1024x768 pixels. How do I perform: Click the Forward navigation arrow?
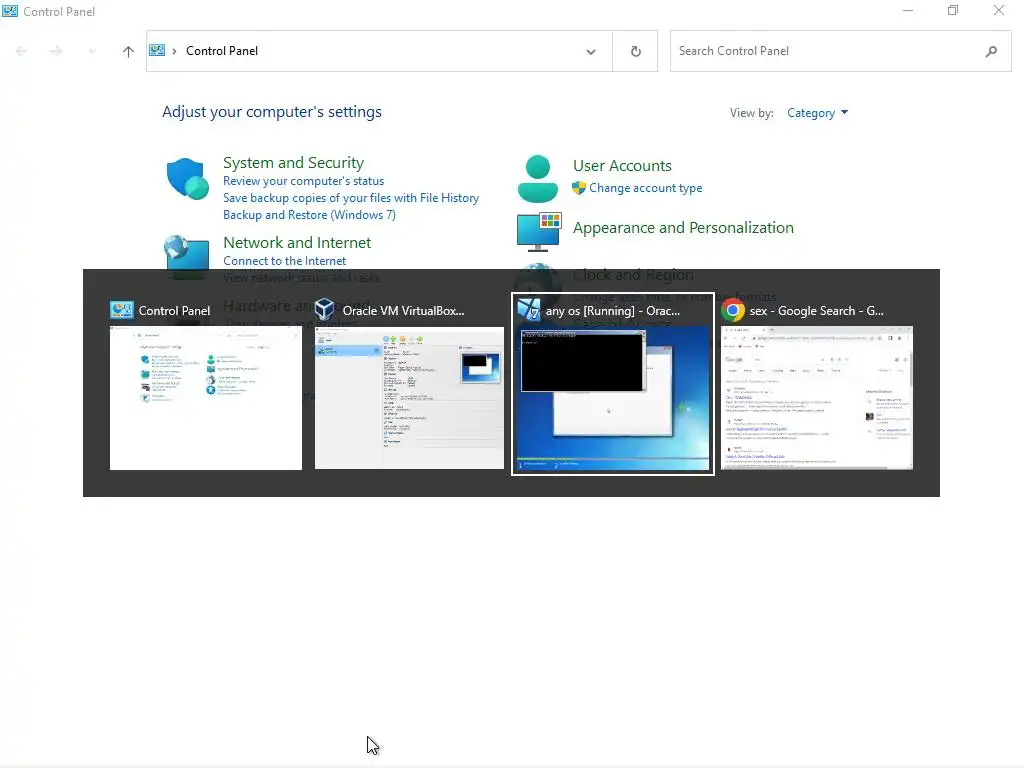[56, 51]
